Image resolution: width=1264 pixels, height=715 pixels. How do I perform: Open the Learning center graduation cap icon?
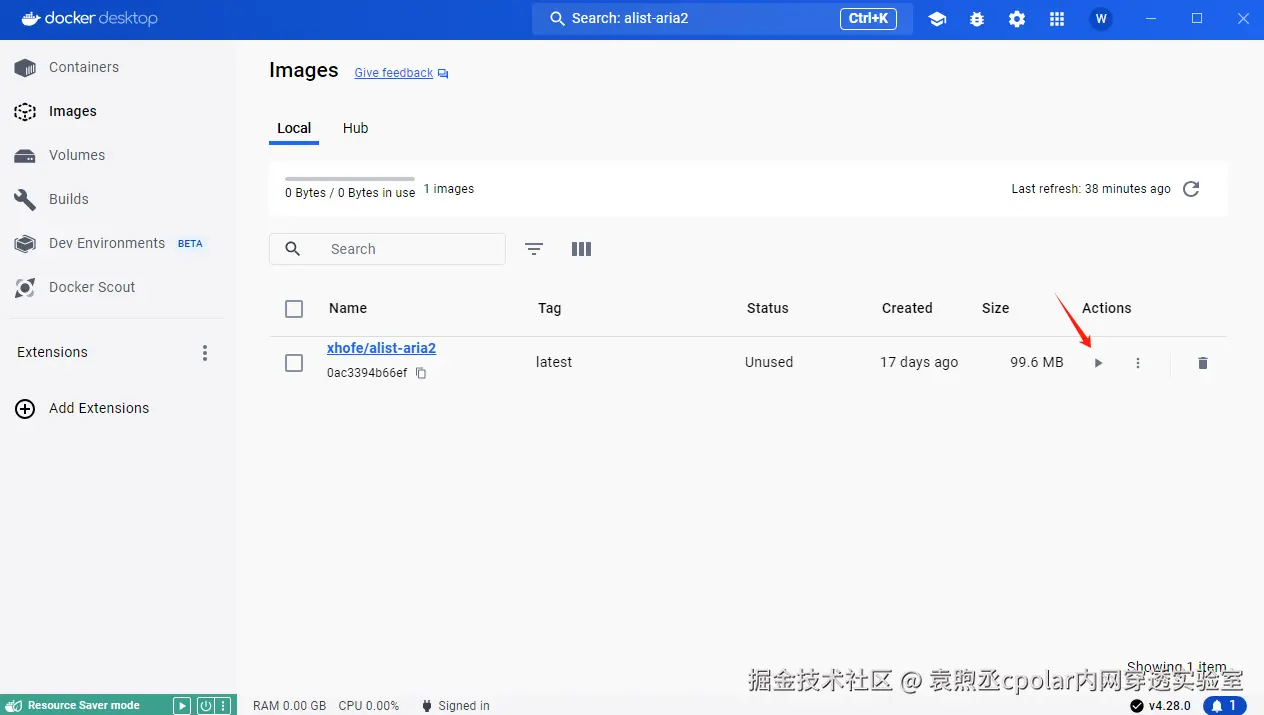[937, 19]
